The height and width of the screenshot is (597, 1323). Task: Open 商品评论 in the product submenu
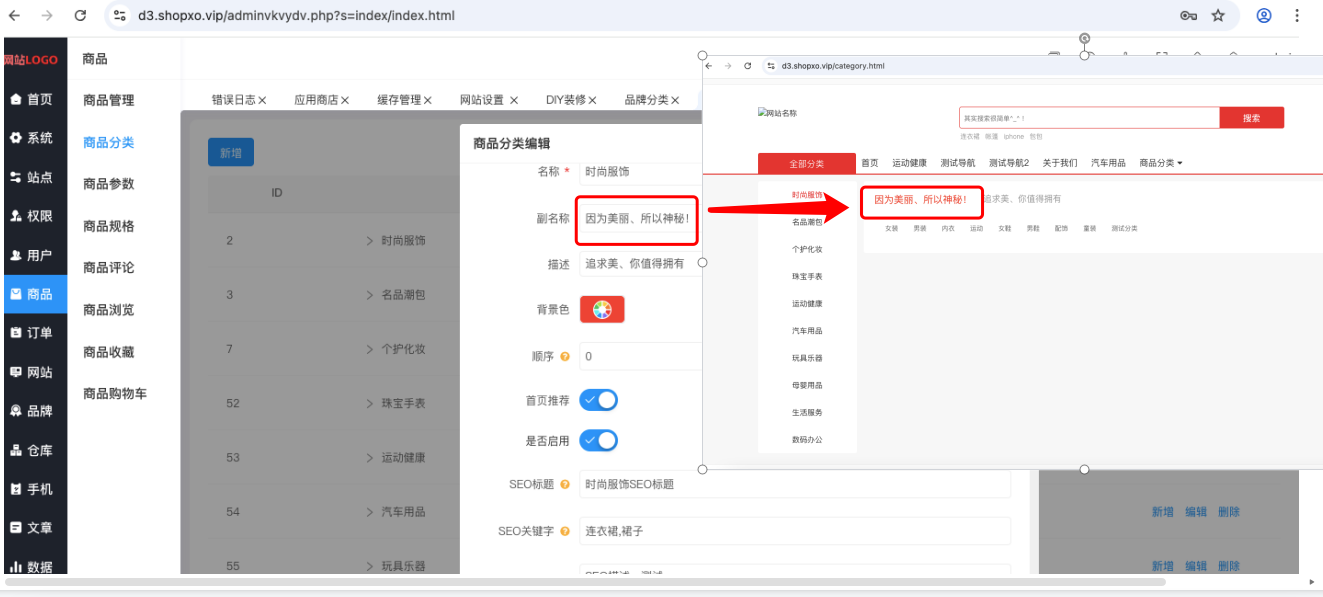pyautogui.click(x=109, y=268)
